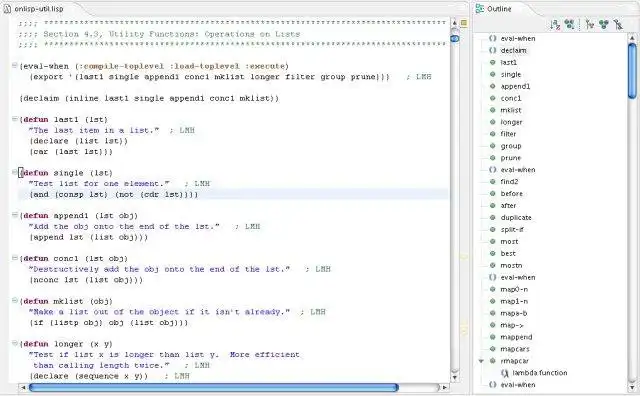Select mappend in the Outline list
640x396 pixels.
click(516, 337)
